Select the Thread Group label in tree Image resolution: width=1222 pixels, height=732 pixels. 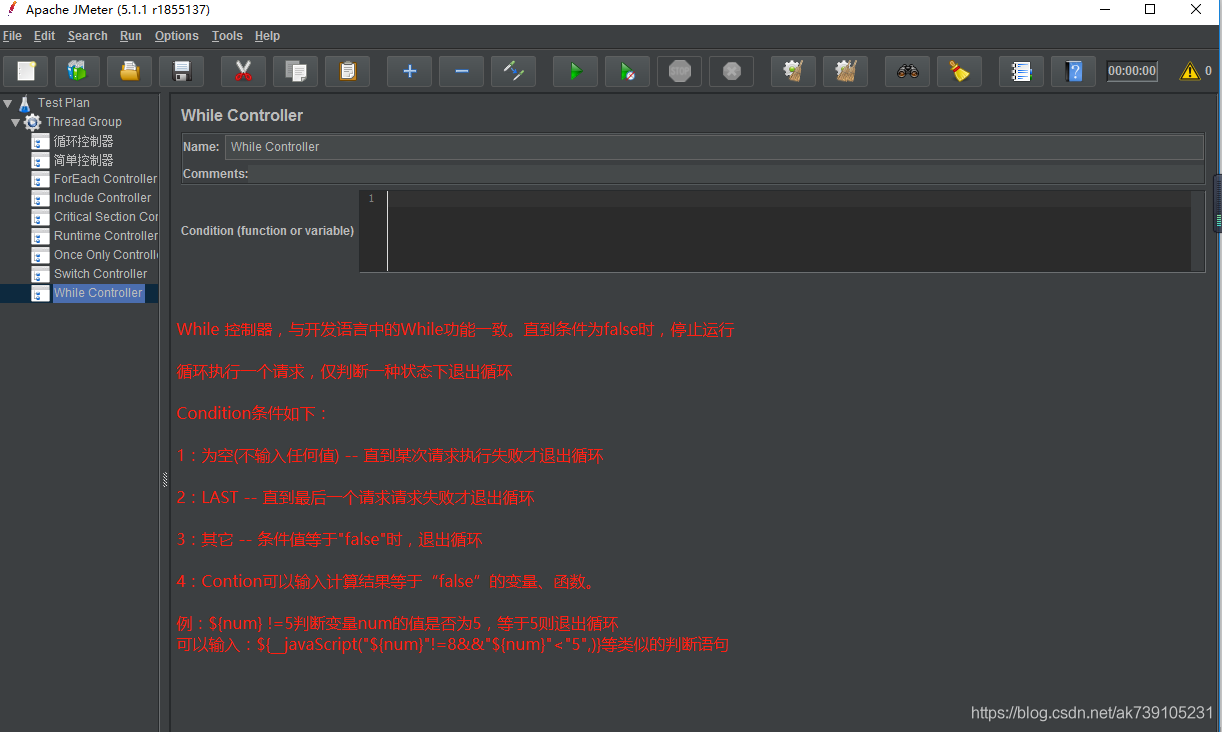(84, 122)
